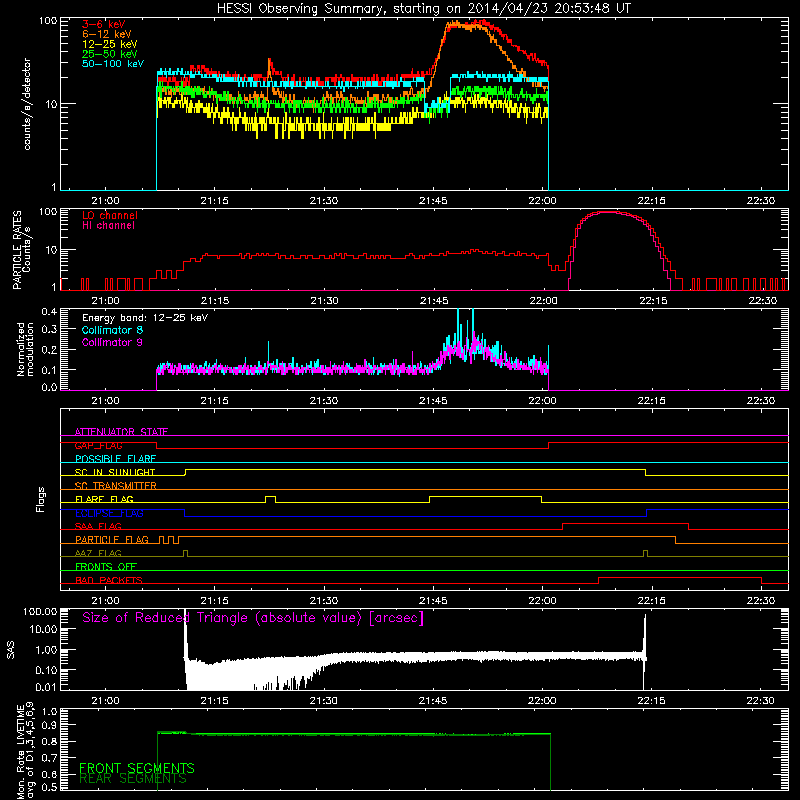This screenshot has width=800, height=800.
Task: Select the FRONTS OFF flag label
Action: click(x=106, y=567)
